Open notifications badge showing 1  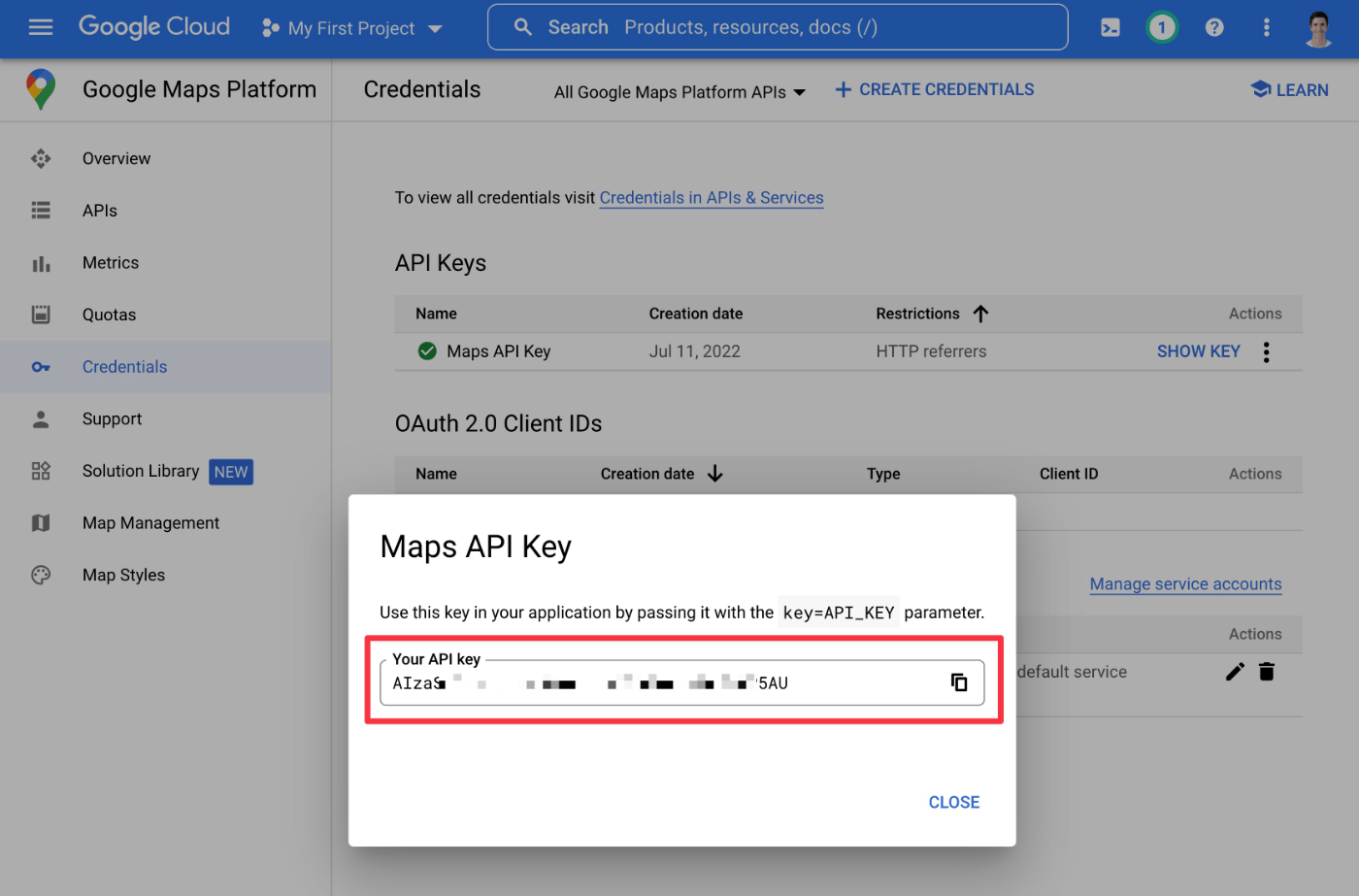coord(1162,27)
